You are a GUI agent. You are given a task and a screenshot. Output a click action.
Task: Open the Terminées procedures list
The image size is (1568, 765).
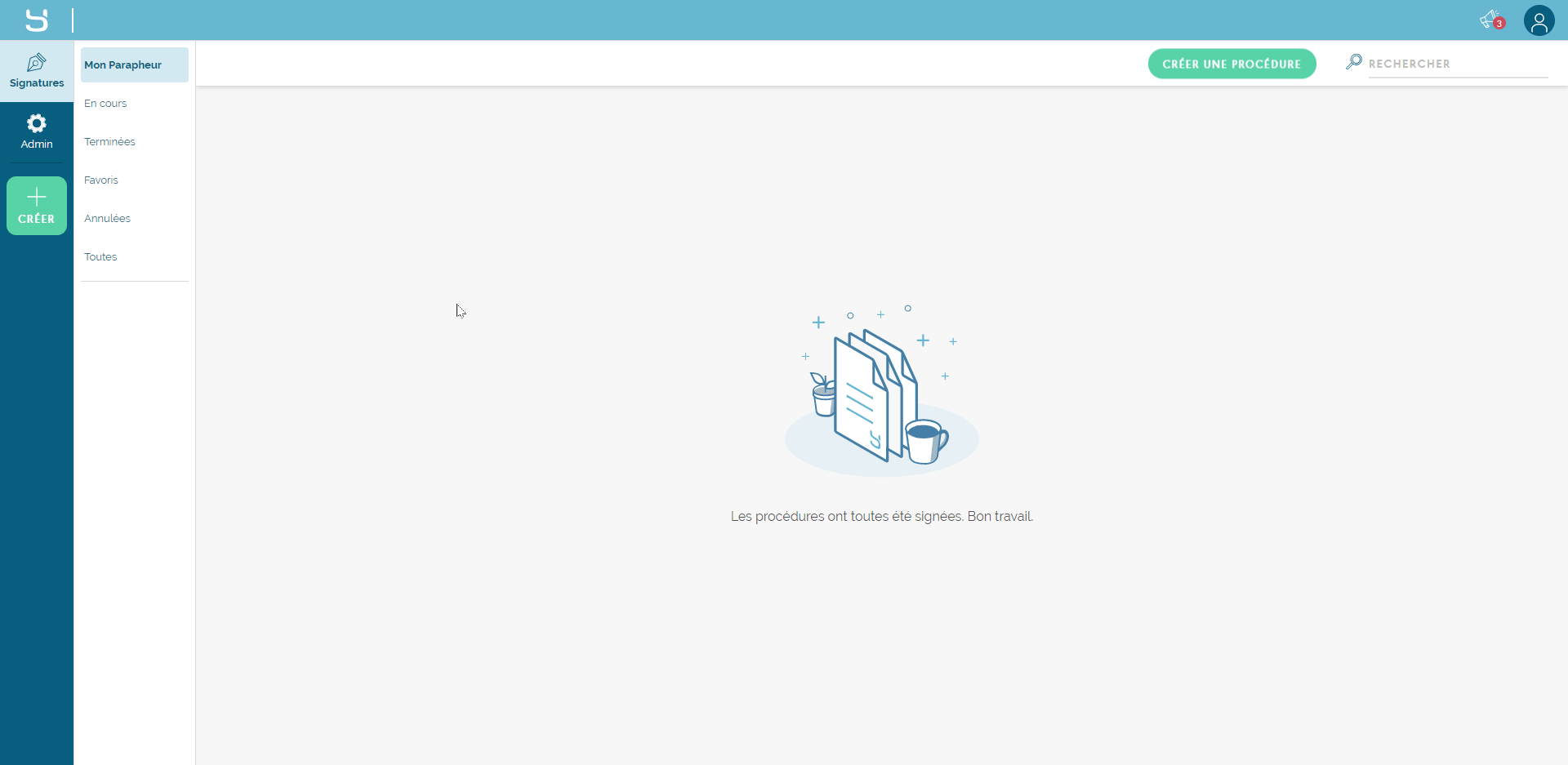click(x=109, y=142)
